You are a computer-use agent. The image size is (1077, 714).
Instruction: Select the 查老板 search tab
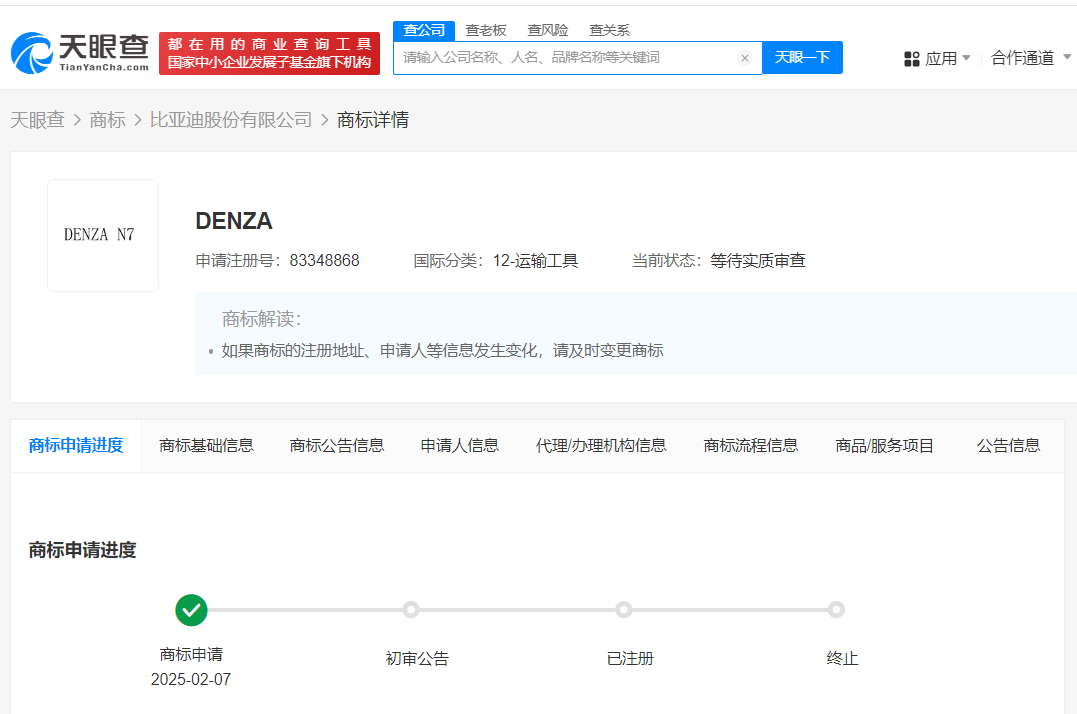point(486,30)
